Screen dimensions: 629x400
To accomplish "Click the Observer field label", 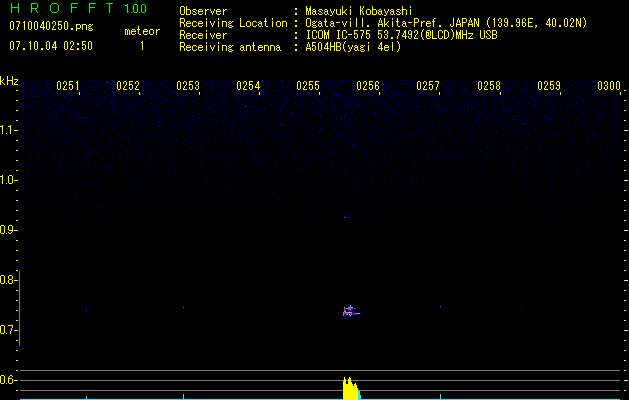I will coord(203,11).
